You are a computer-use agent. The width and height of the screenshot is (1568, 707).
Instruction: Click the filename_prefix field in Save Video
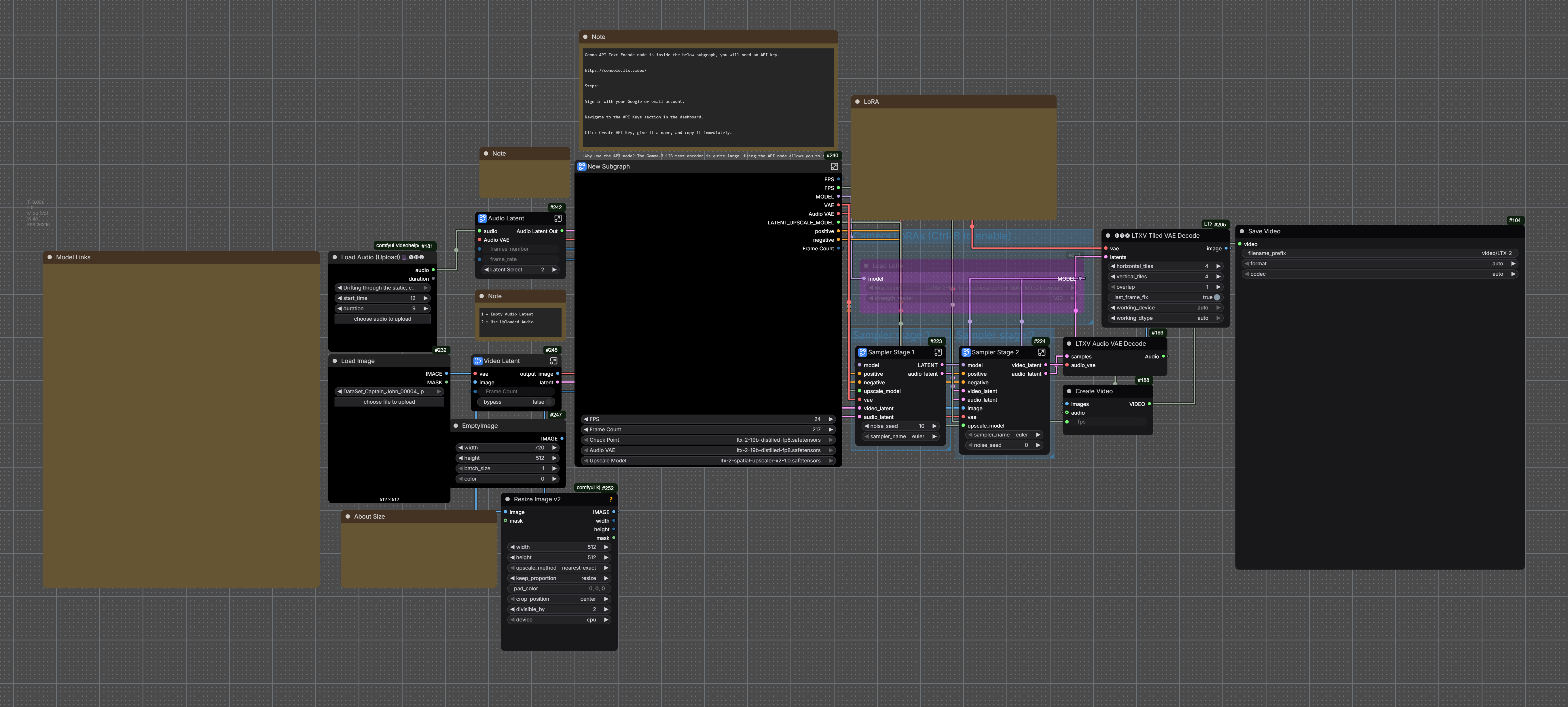pos(1380,253)
